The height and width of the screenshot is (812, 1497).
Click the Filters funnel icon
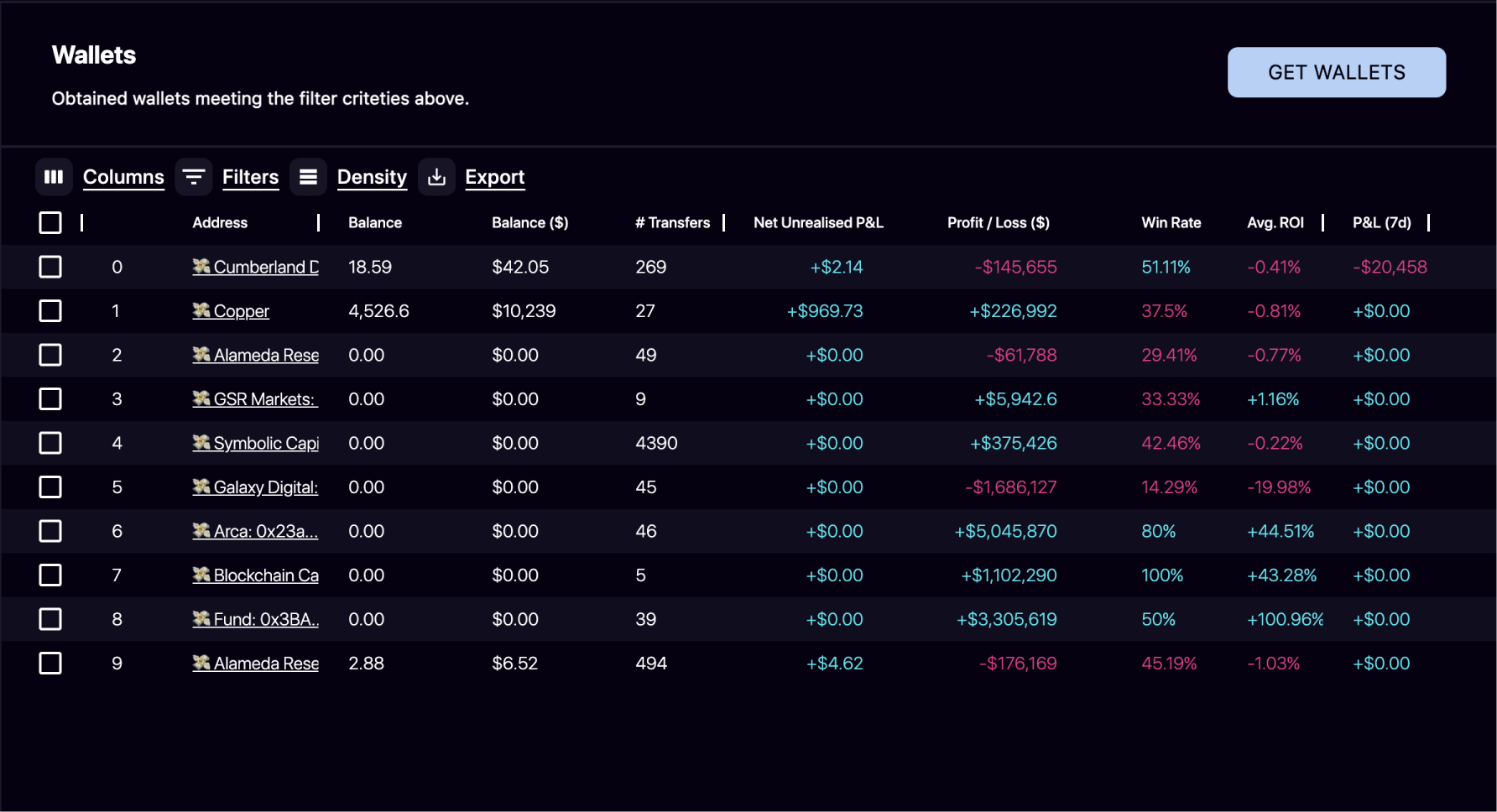(x=194, y=177)
